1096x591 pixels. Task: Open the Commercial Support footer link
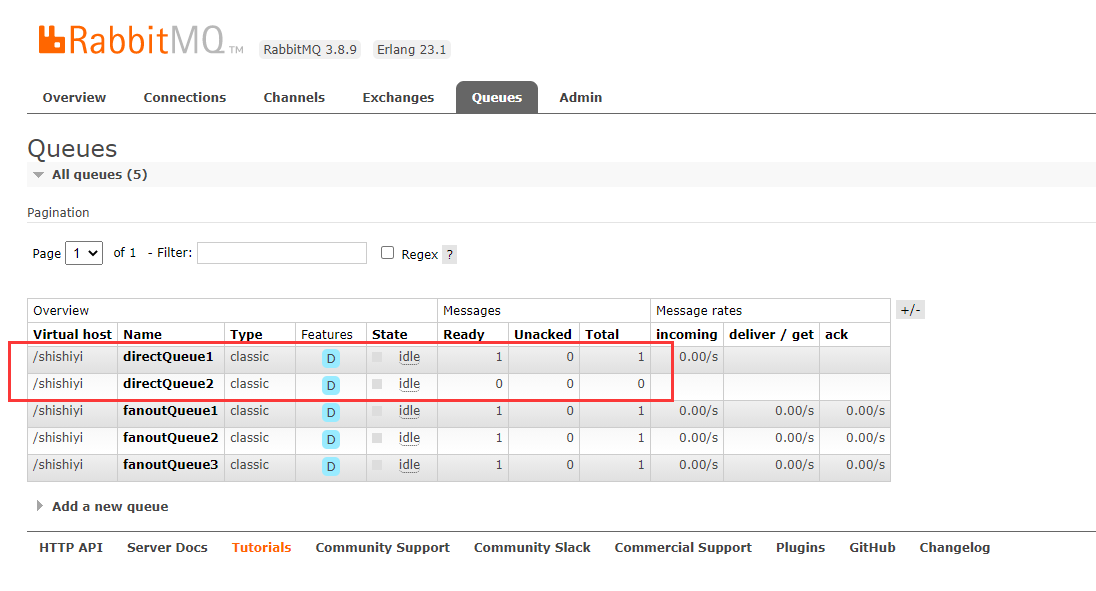point(683,548)
